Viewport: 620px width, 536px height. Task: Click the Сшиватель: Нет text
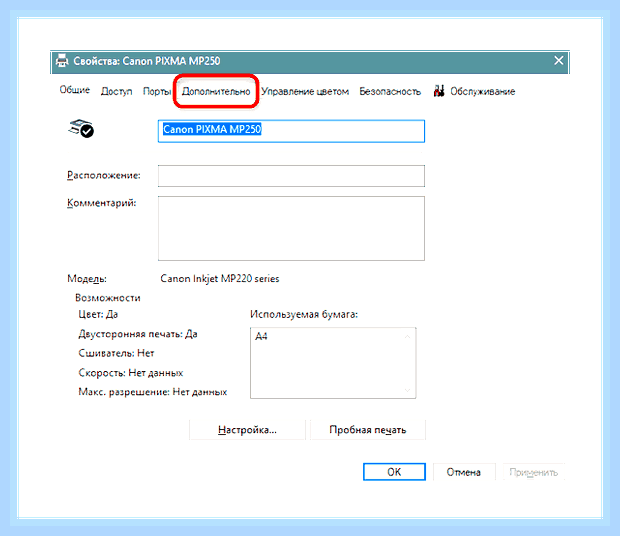(116, 353)
